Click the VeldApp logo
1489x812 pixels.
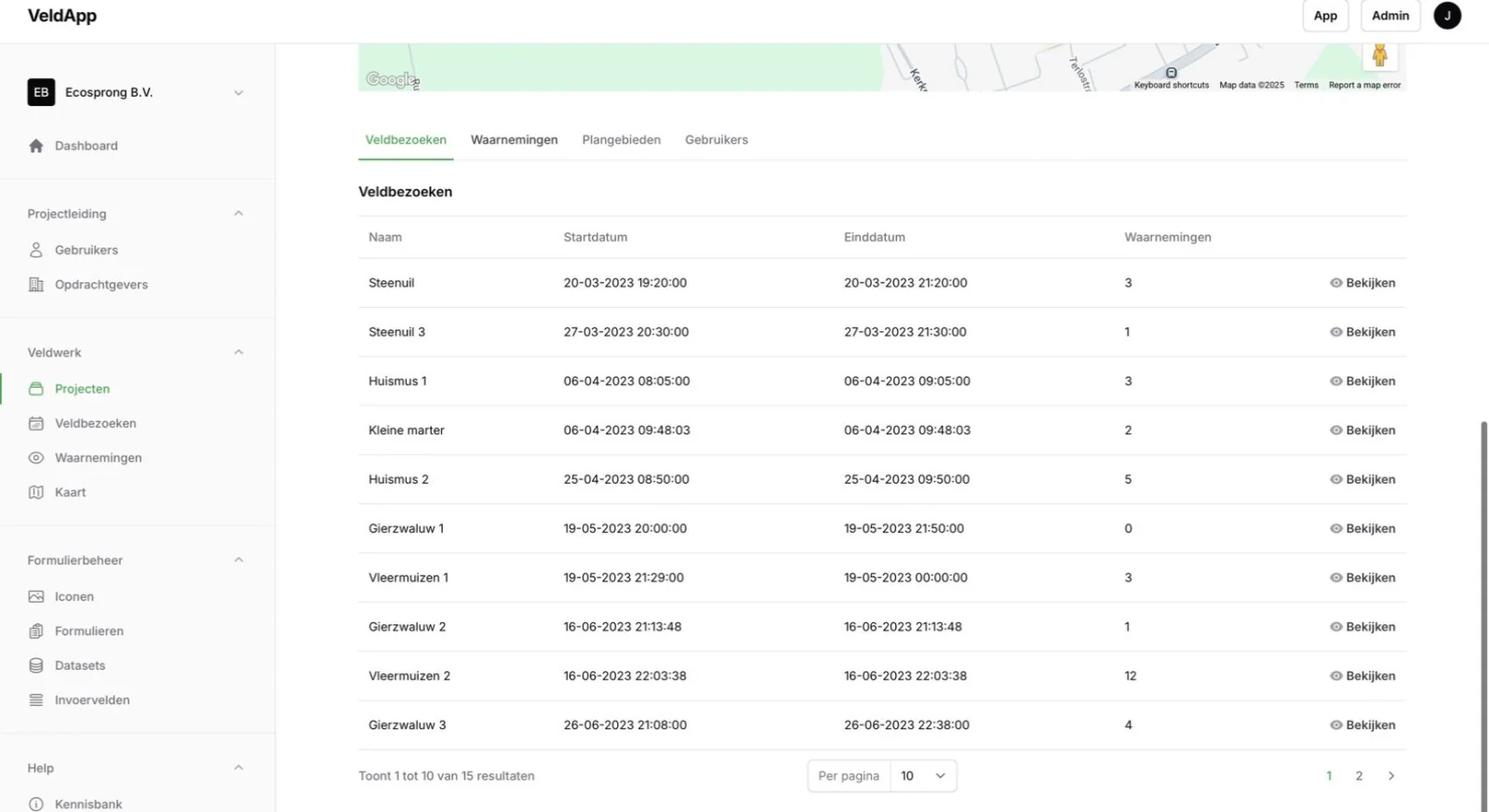click(x=62, y=16)
